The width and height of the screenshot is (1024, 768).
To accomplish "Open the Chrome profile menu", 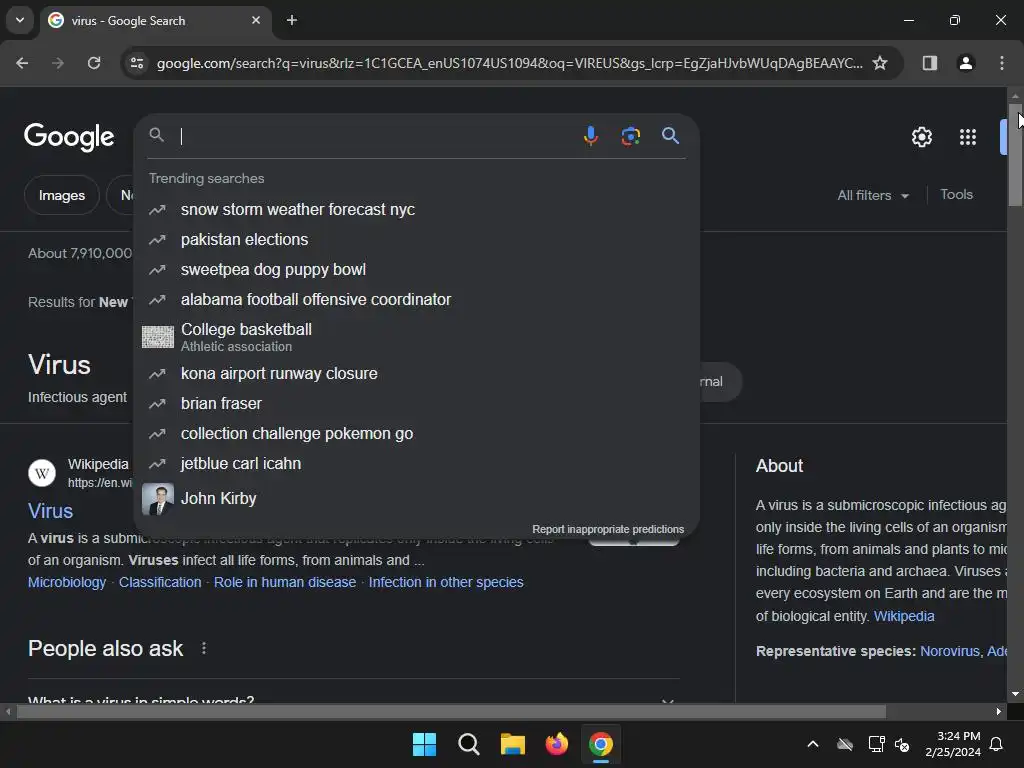I will [965, 63].
